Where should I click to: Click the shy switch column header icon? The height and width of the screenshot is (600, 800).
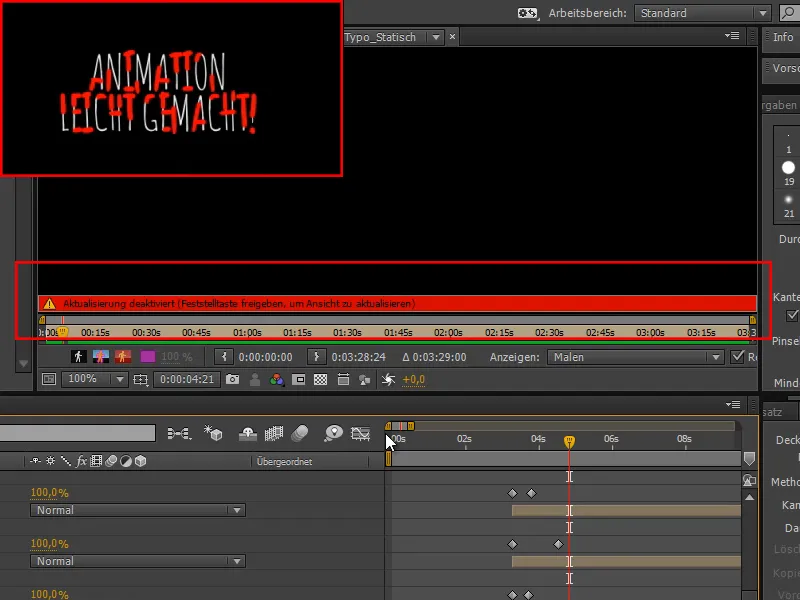(35, 461)
